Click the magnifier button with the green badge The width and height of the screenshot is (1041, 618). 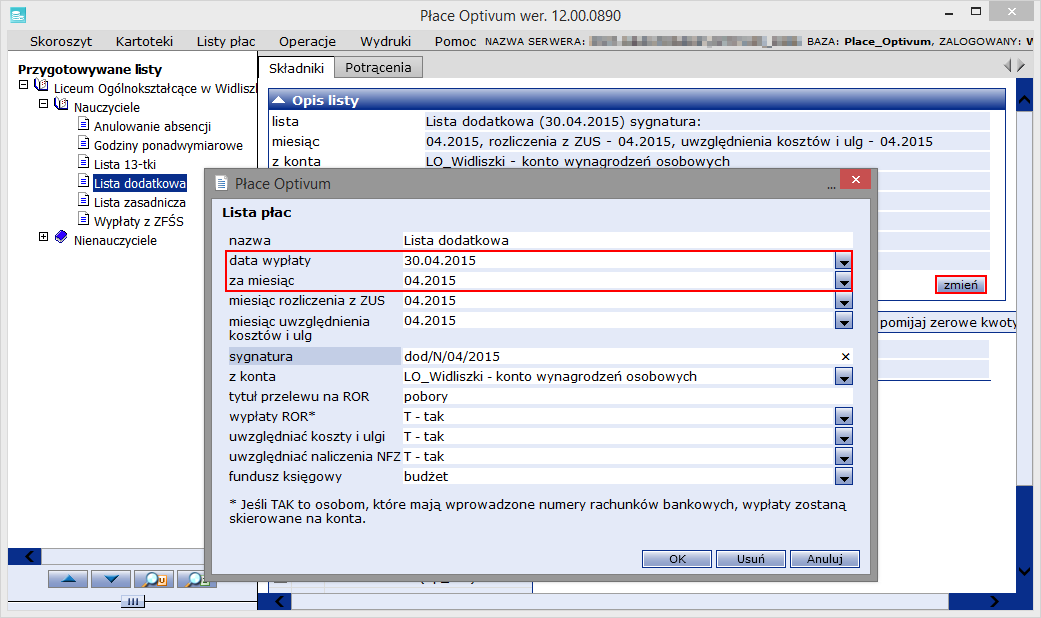pyautogui.click(x=197, y=579)
